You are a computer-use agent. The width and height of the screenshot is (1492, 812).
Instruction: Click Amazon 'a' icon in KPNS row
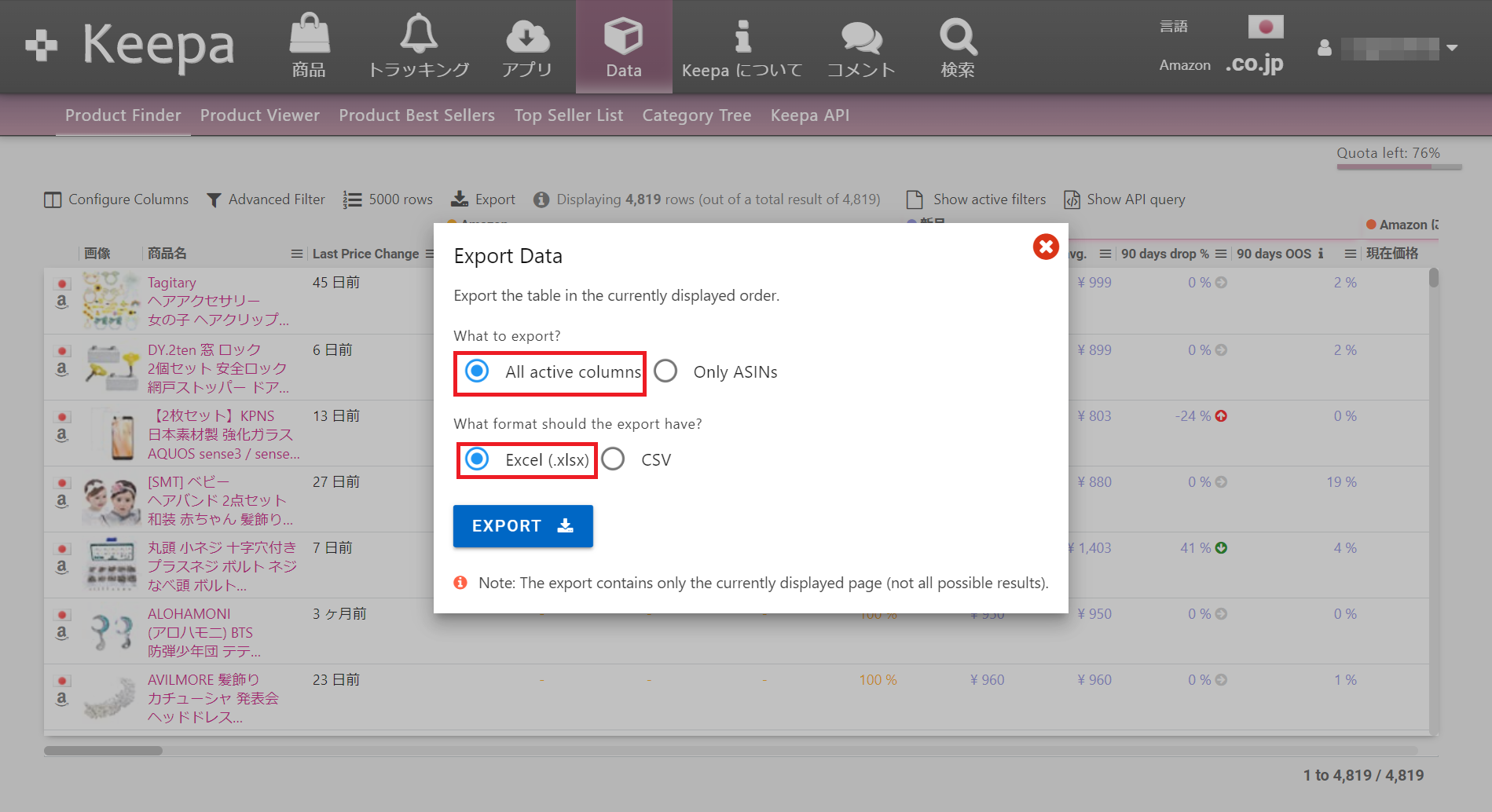point(62,435)
